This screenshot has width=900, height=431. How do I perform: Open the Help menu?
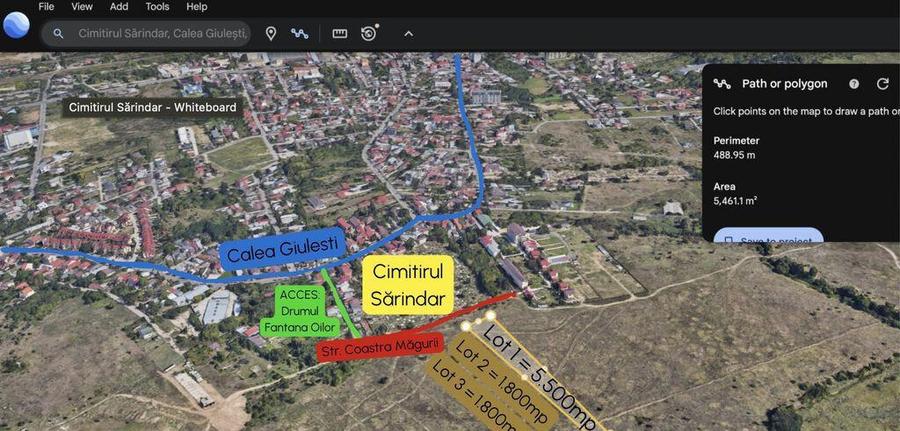(x=197, y=7)
